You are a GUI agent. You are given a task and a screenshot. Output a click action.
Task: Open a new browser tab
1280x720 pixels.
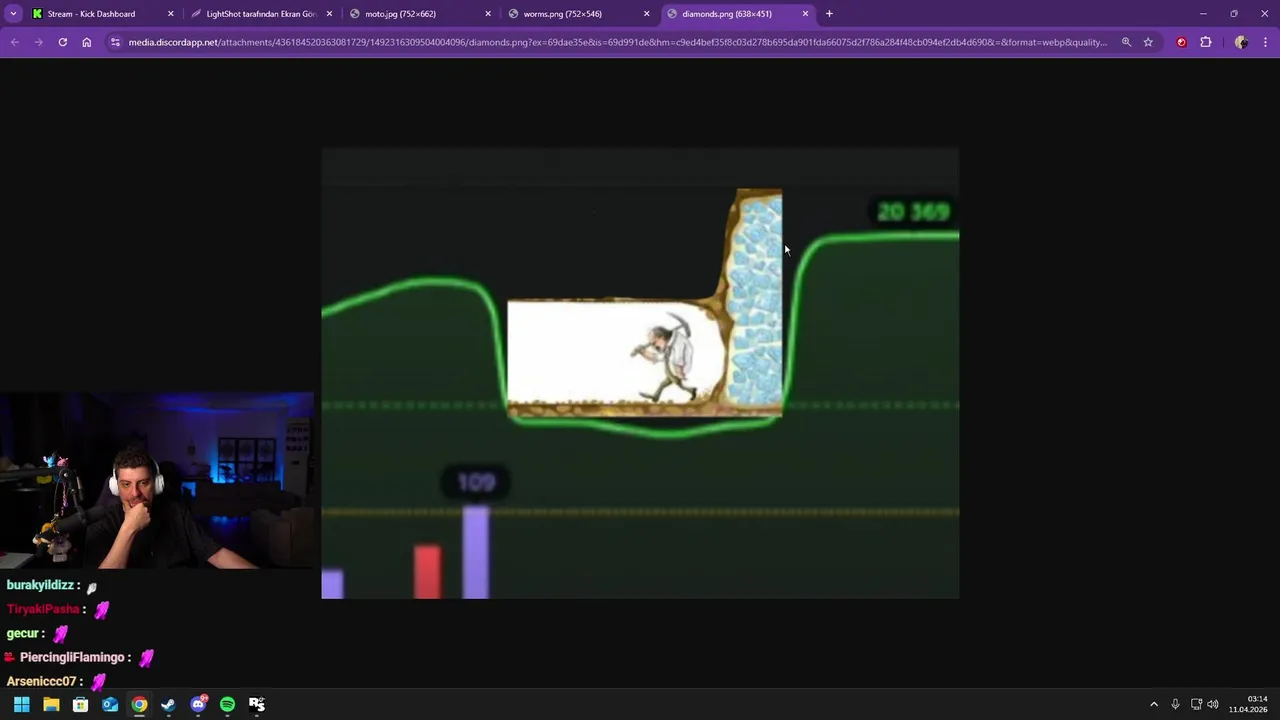[x=829, y=14]
